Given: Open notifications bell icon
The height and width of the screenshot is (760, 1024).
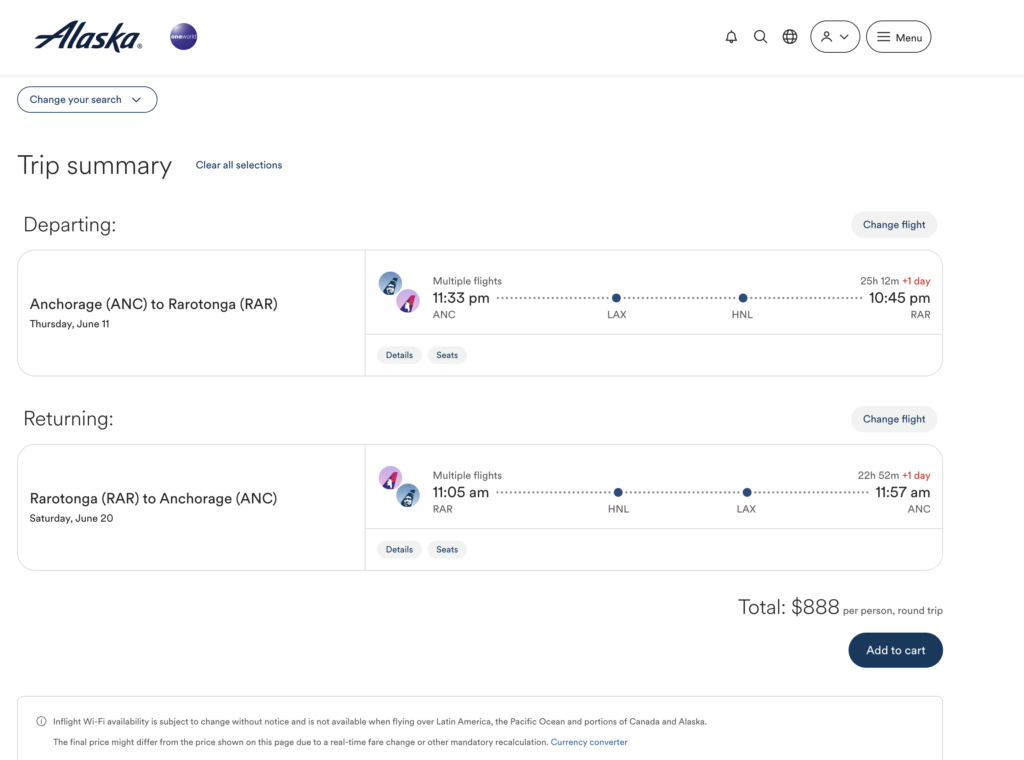Looking at the screenshot, I should [x=731, y=37].
